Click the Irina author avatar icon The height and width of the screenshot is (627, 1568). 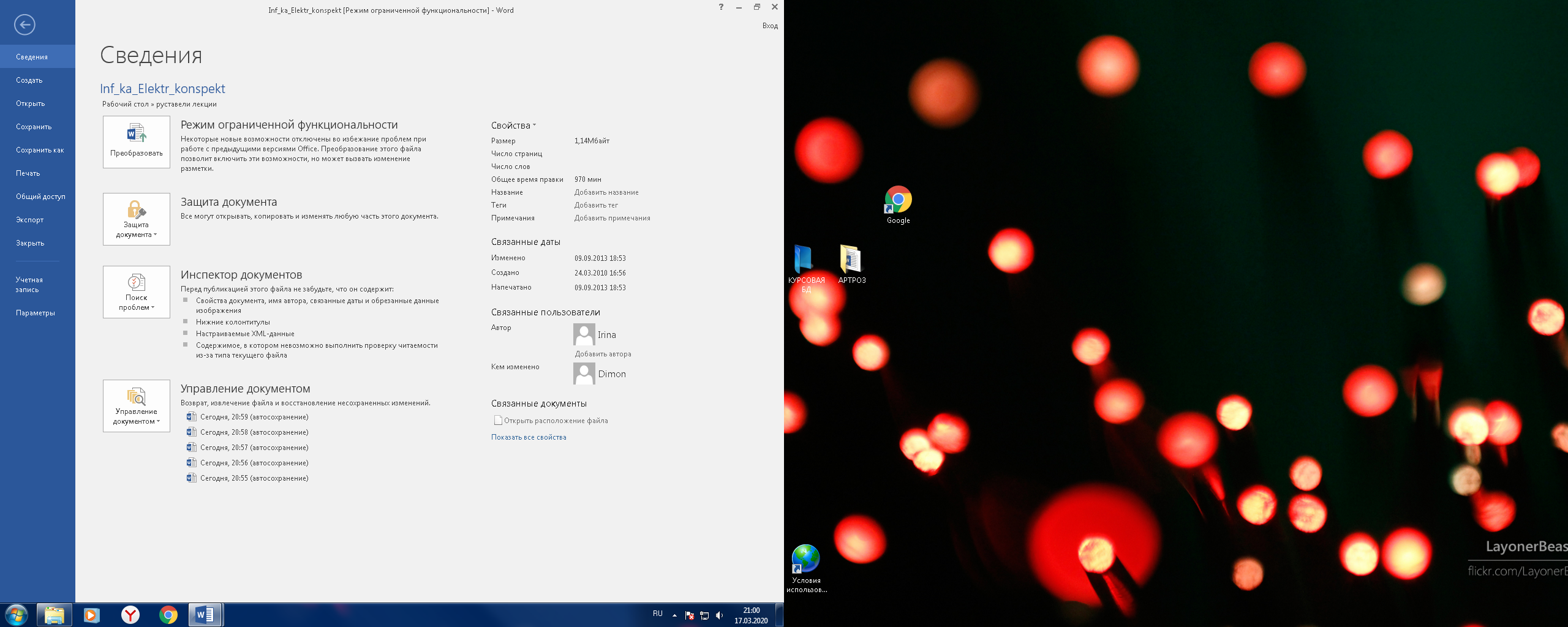coord(584,334)
